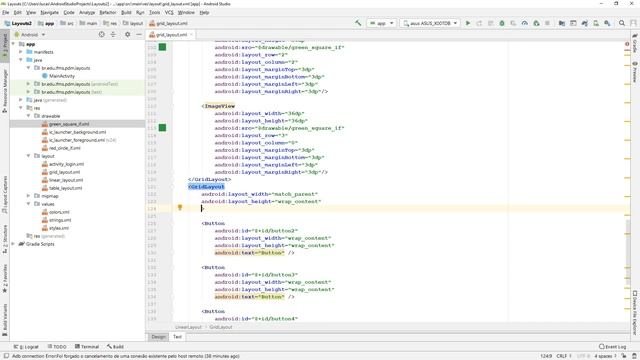Open the VCS menu
This screenshot has width=640, height=360.
tap(169, 13)
